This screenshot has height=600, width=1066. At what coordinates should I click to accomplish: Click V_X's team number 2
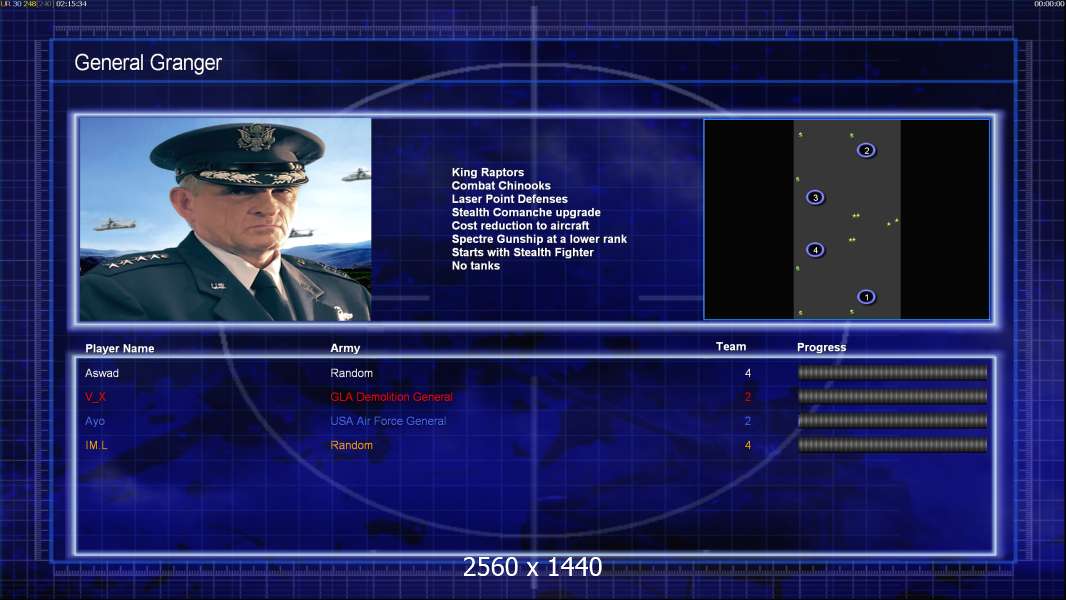click(748, 397)
